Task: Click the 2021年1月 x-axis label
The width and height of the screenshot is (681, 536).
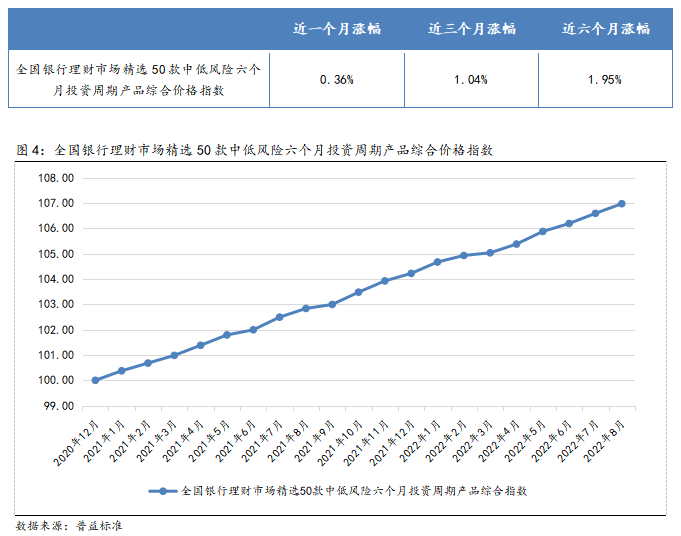Action: (x=108, y=442)
